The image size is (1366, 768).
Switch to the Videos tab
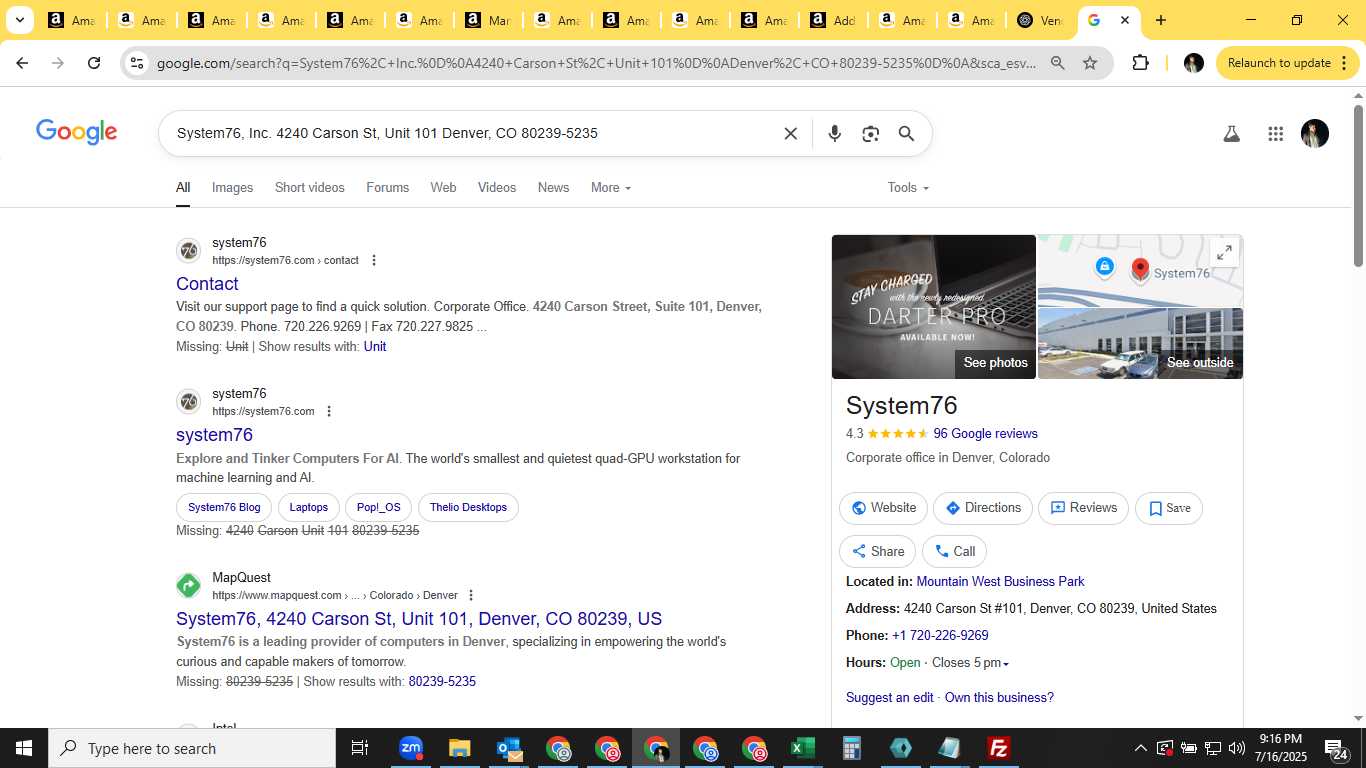(x=497, y=188)
